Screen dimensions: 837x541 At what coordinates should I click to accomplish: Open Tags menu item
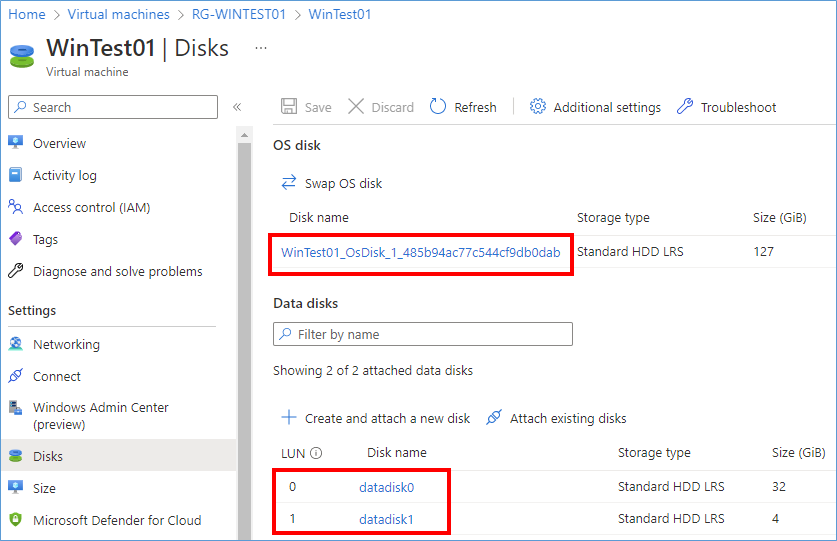[45, 240]
